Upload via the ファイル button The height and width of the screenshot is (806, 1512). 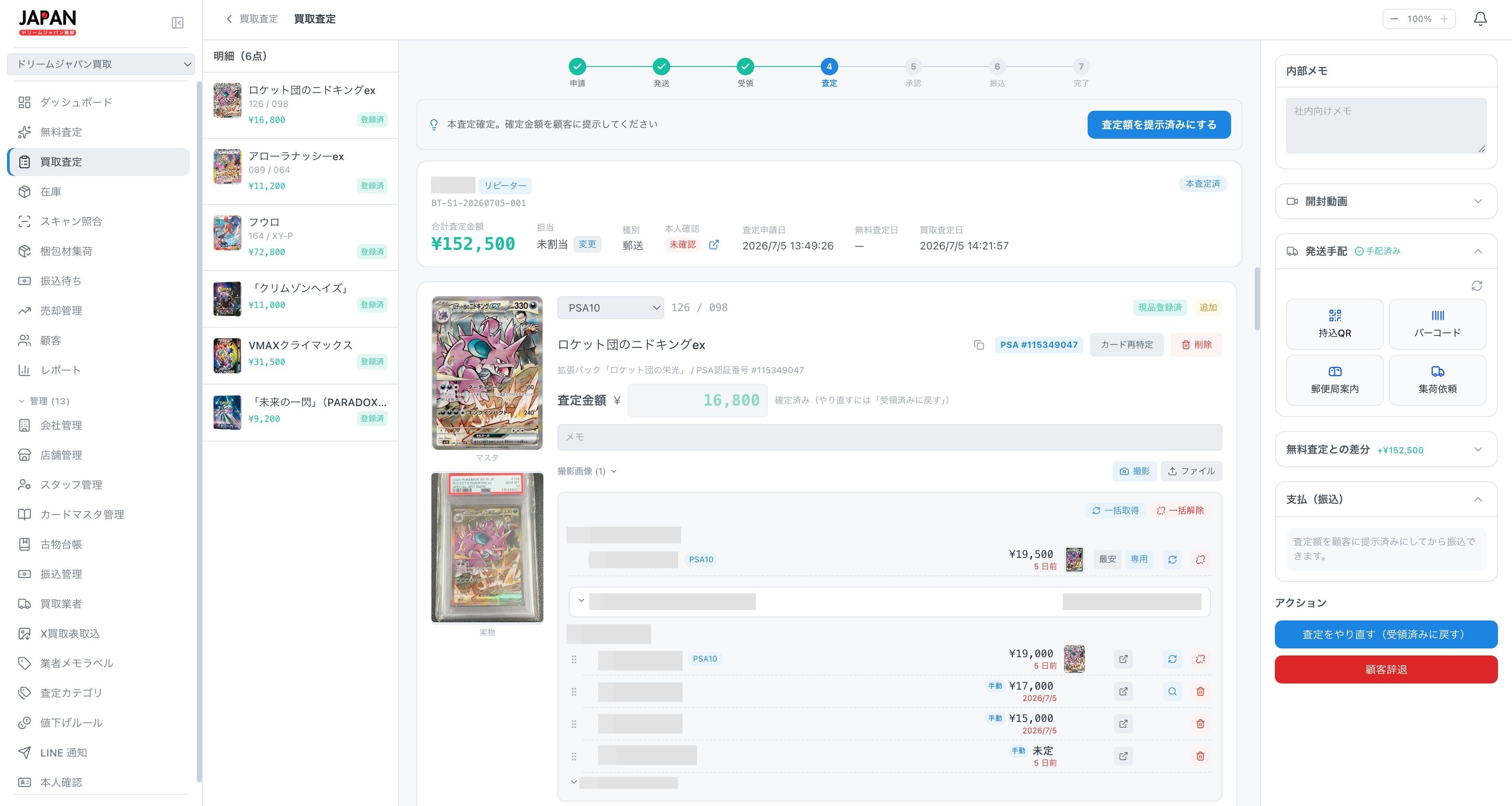1191,471
